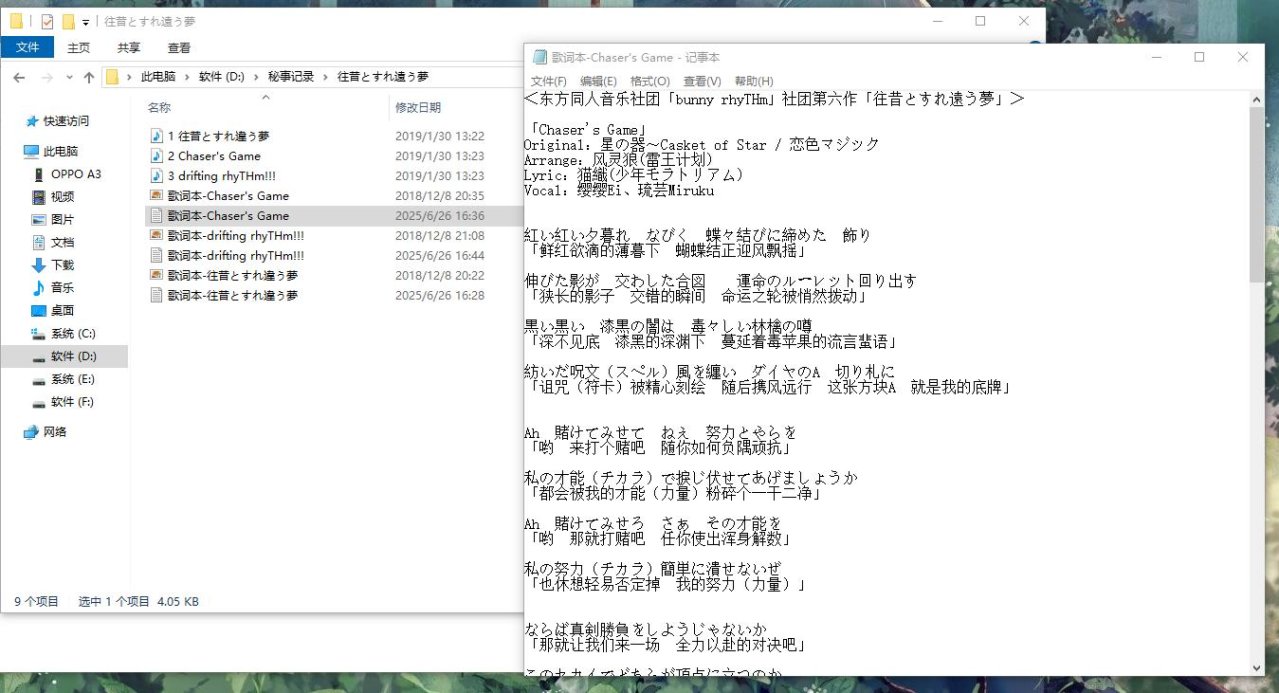1279x693 pixels.
Task: Click the Notepad vertical scrollbar thumb
Action: (x=1257, y=195)
